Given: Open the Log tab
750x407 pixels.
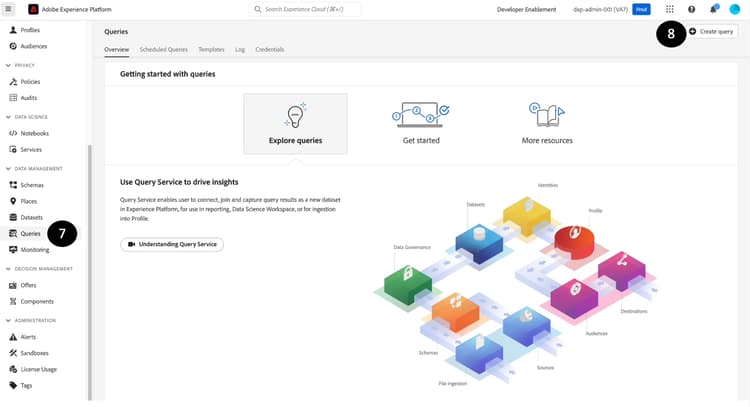Looking at the screenshot, I should [240, 49].
